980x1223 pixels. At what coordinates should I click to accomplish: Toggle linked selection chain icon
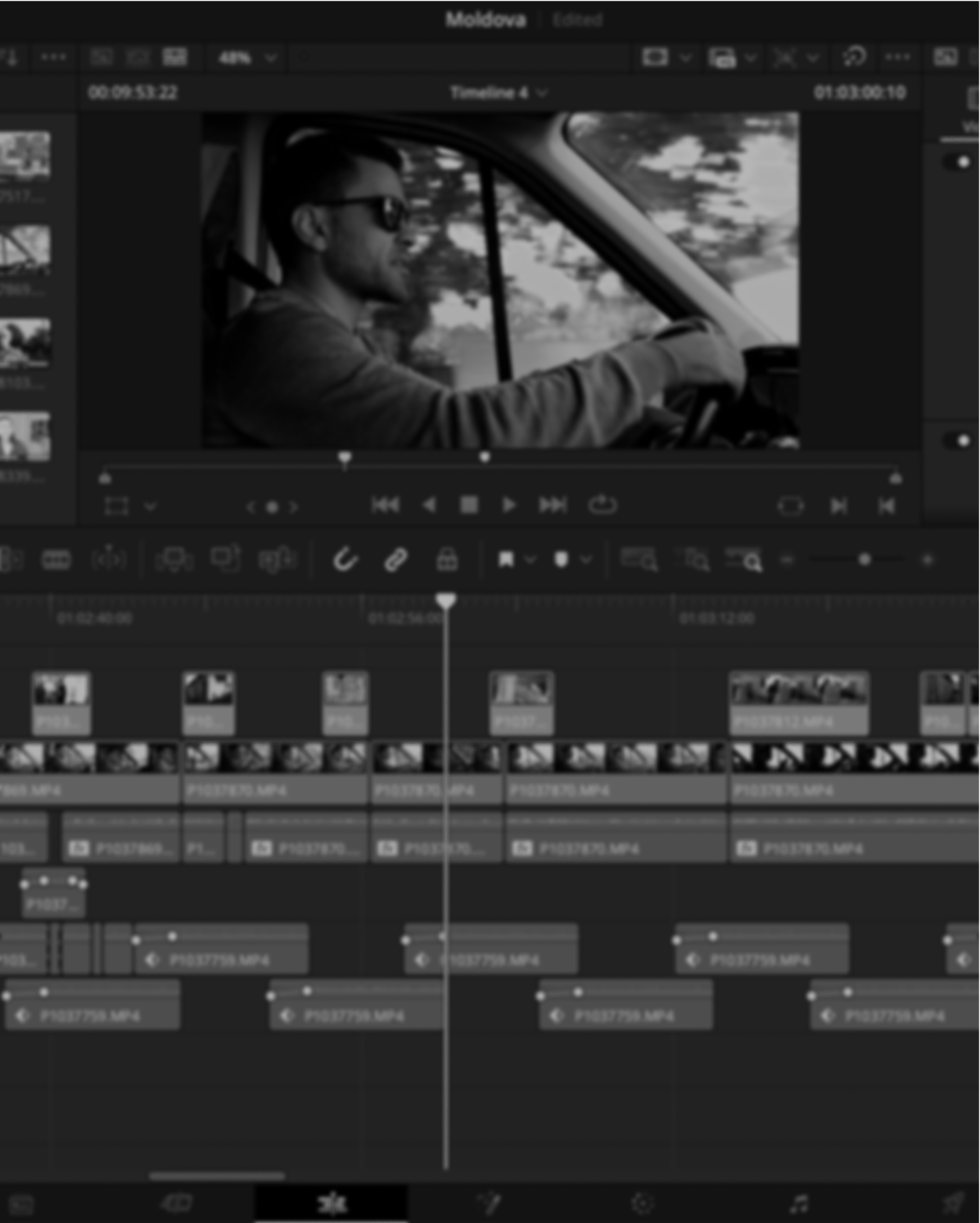(395, 560)
